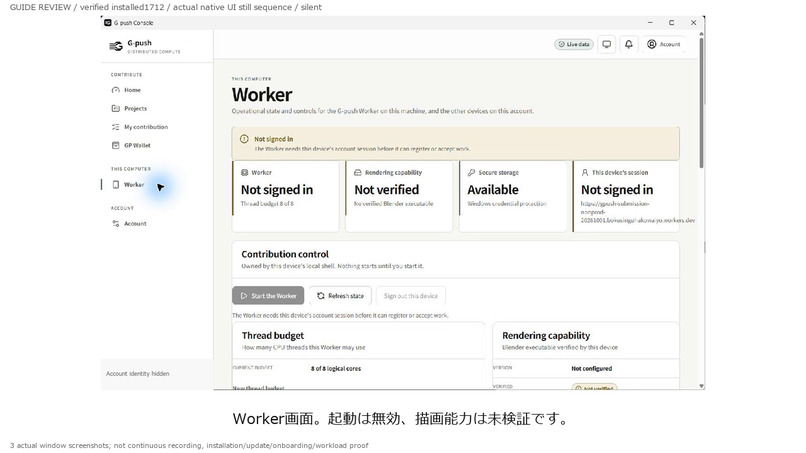This screenshot has width=806, height=453.
Task: Click the Worker status card icon
Action: (245, 173)
